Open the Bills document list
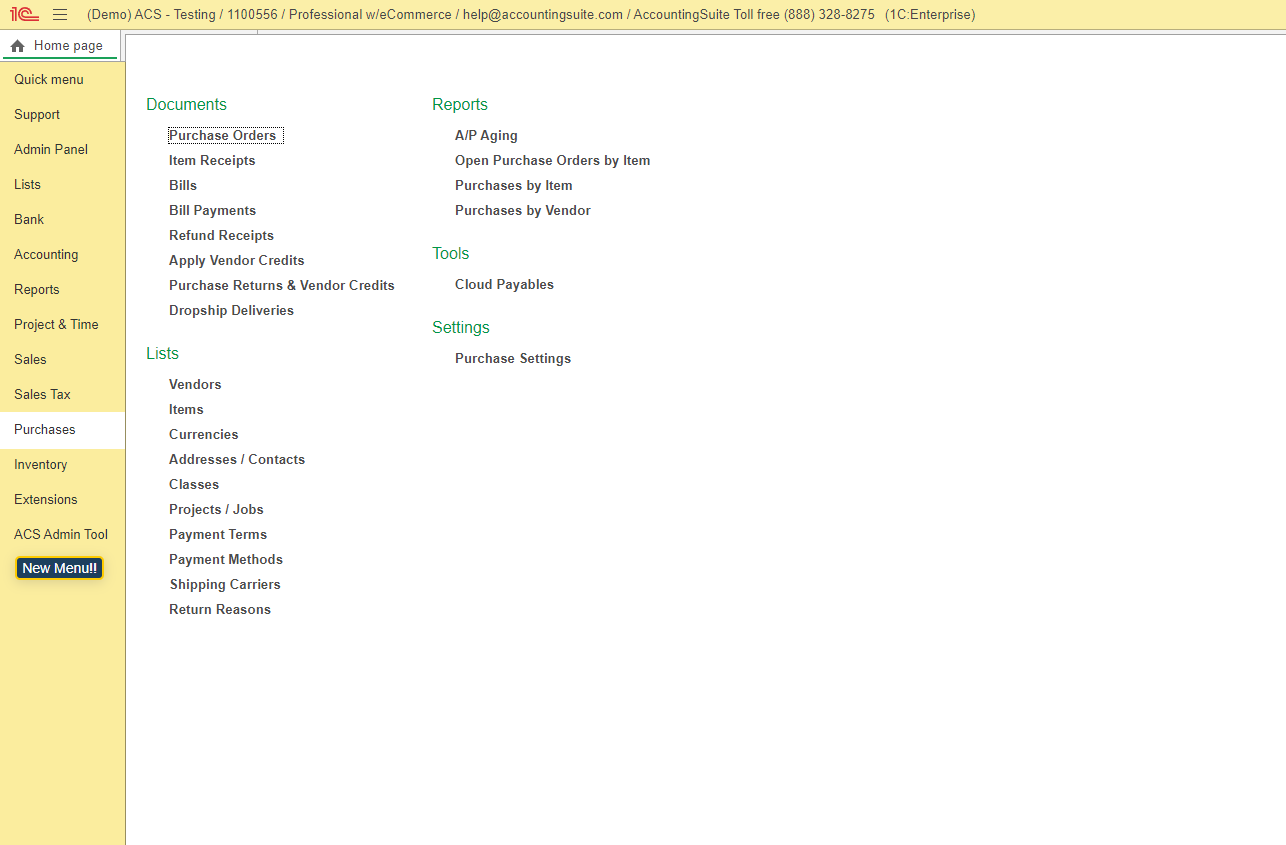1286x845 pixels. pos(183,186)
